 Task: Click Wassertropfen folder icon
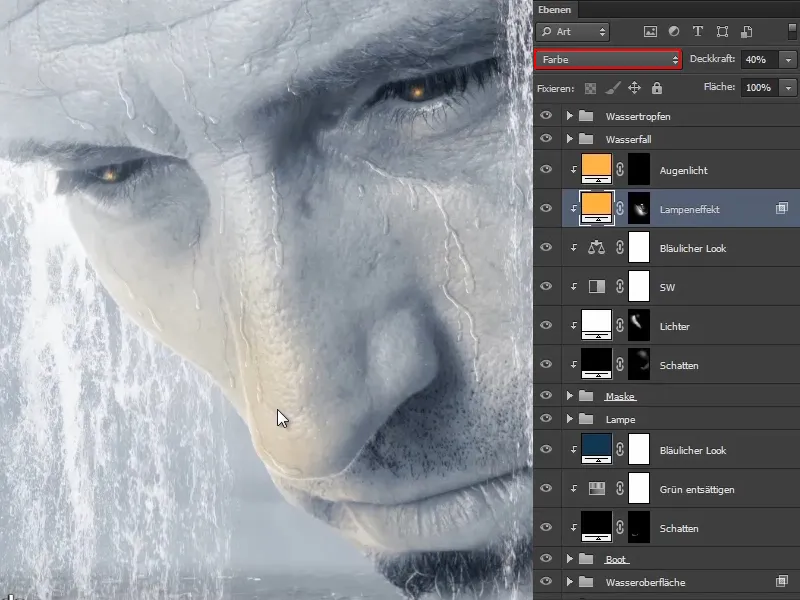(x=586, y=116)
